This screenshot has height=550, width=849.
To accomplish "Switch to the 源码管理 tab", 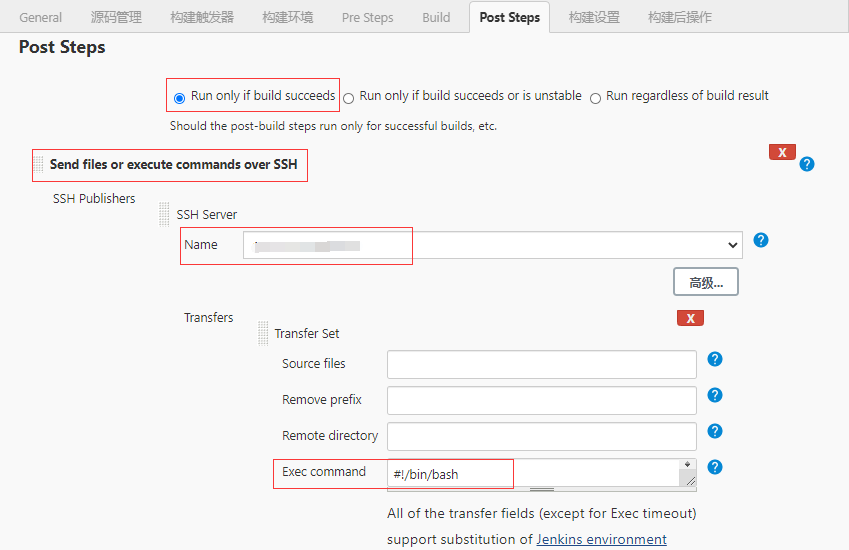I will pyautogui.click(x=116, y=17).
